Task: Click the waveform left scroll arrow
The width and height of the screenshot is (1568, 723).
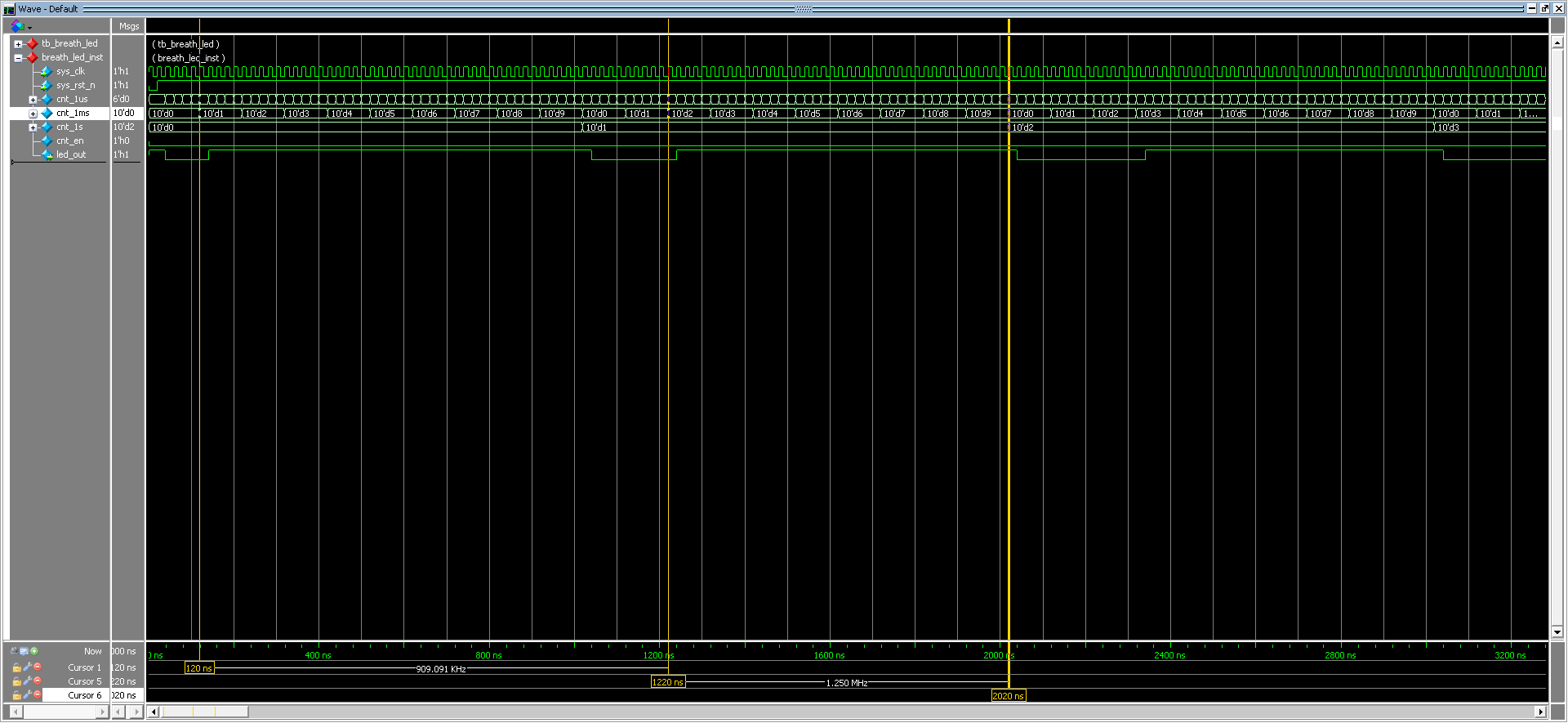Action: 154,712
